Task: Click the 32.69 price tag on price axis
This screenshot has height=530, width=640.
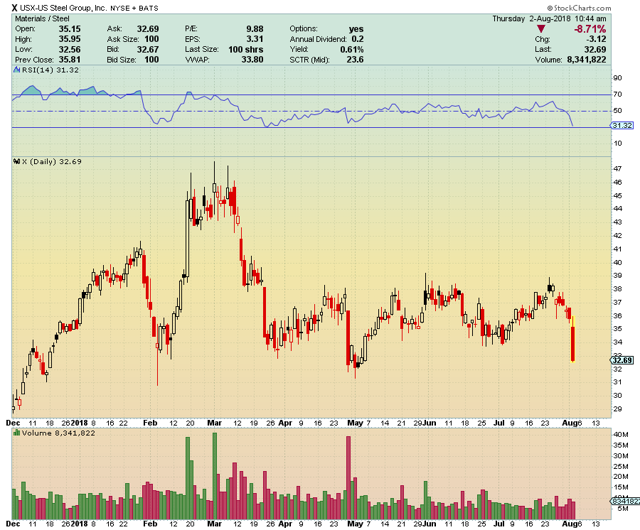Action: 622,360
